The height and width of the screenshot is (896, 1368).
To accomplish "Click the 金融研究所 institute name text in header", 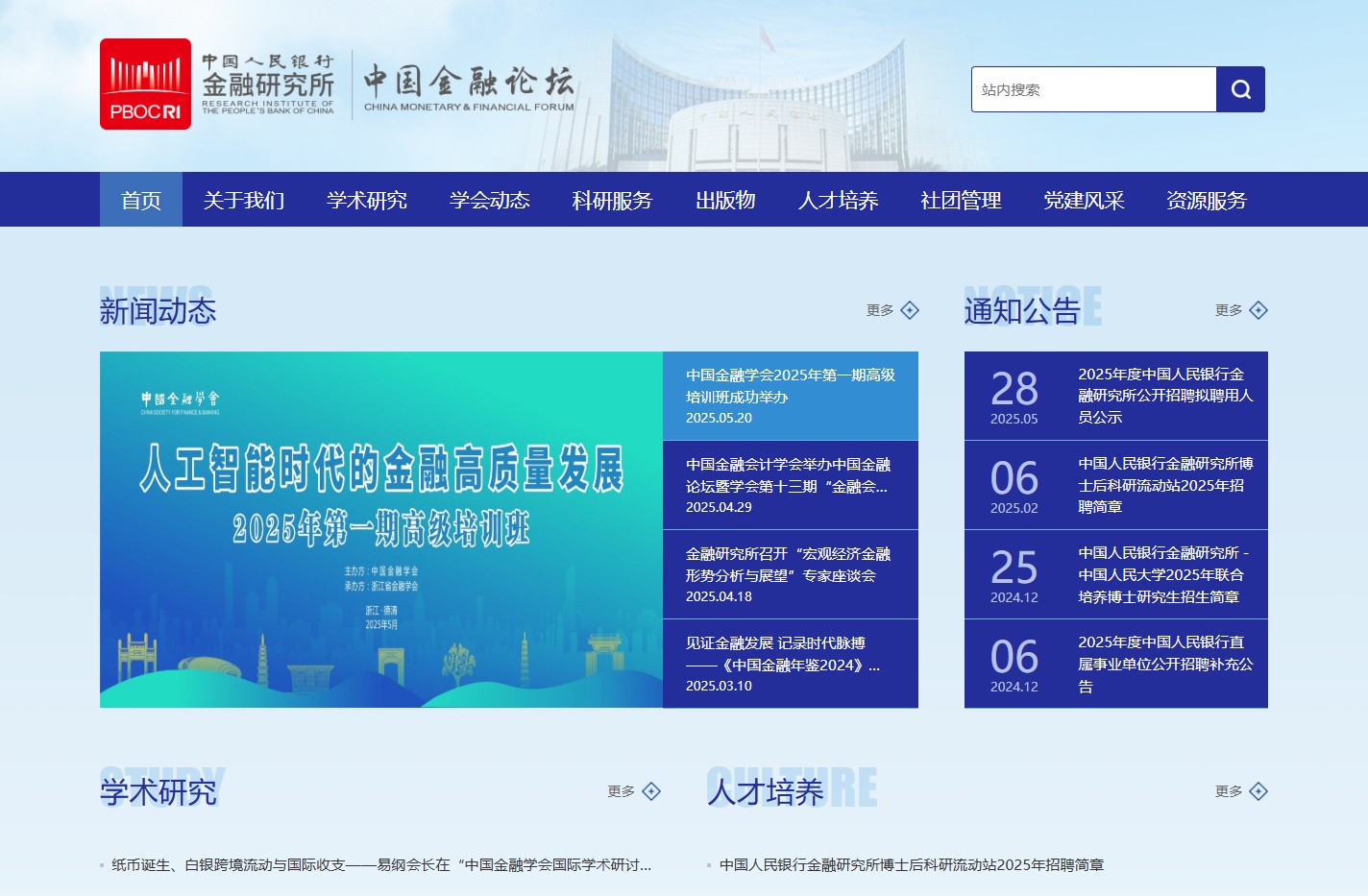I will point(268,85).
